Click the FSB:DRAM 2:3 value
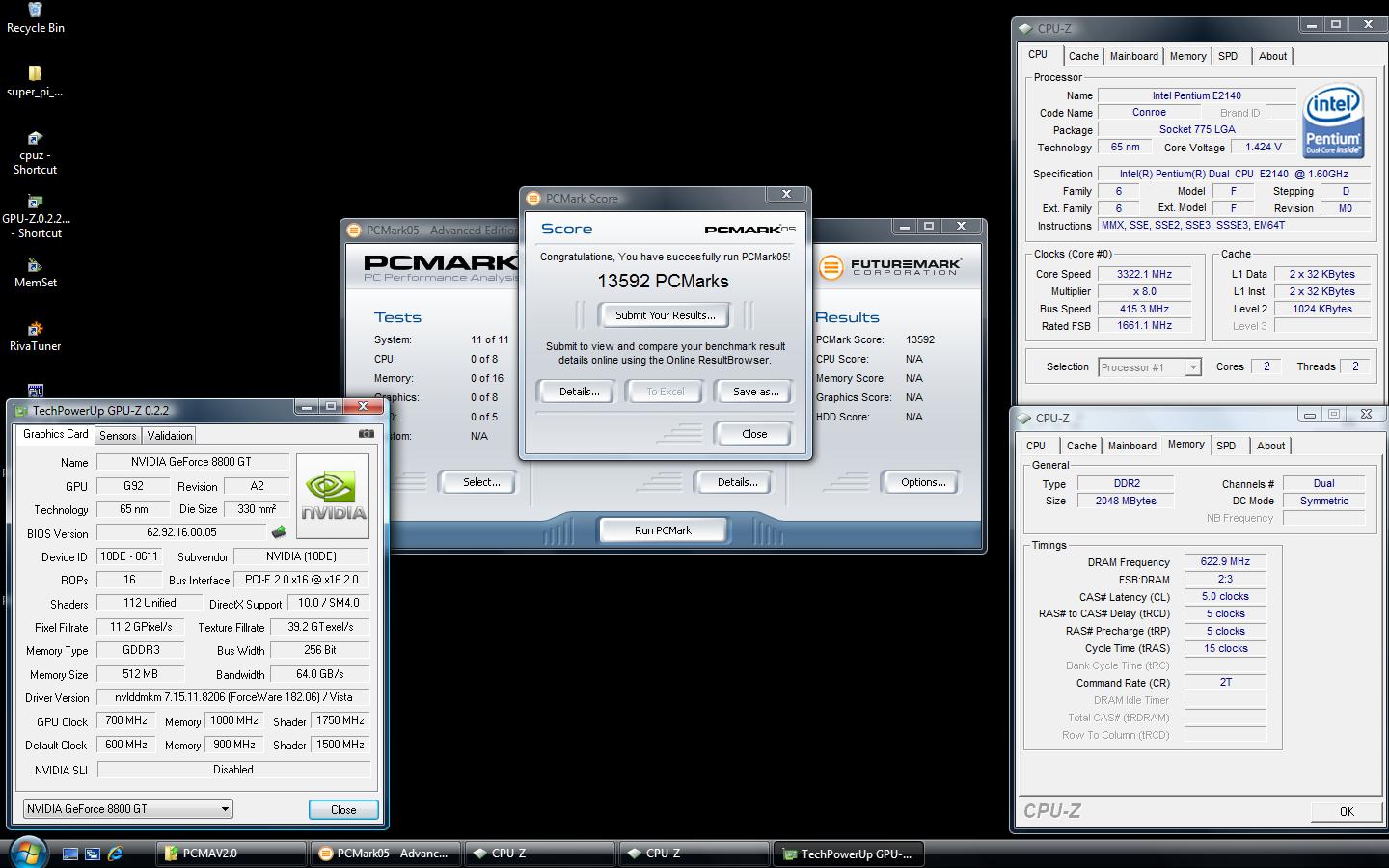The height and width of the screenshot is (868, 1389). point(1225,579)
